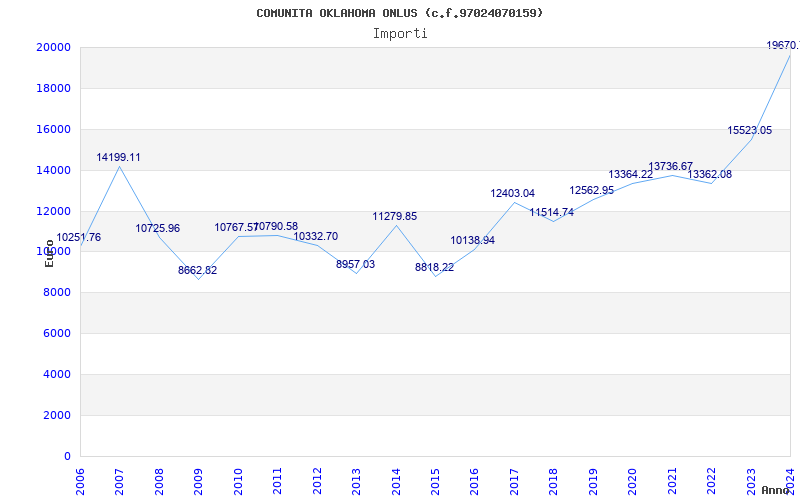Select the 10790.58 data label
800x500 pixels.
(276, 226)
